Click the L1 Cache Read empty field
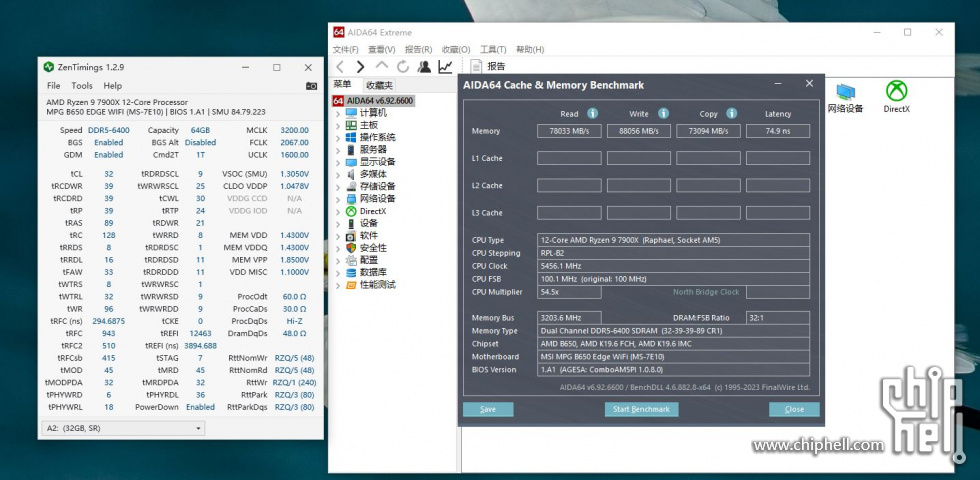This screenshot has height=480, width=980. click(x=569, y=158)
